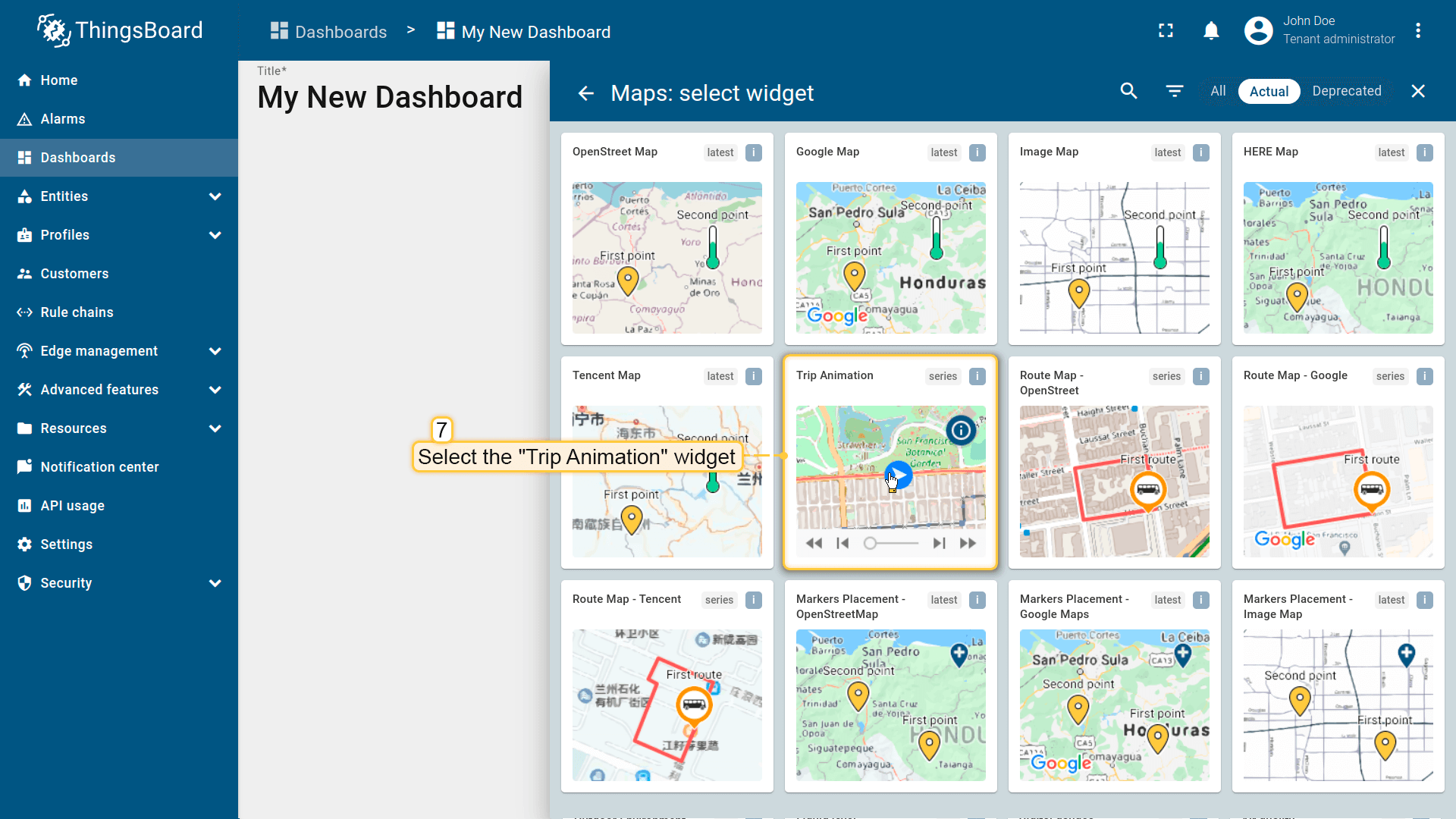
Task: Select the OpenStreet Map widget thumbnail
Action: point(667,258)
